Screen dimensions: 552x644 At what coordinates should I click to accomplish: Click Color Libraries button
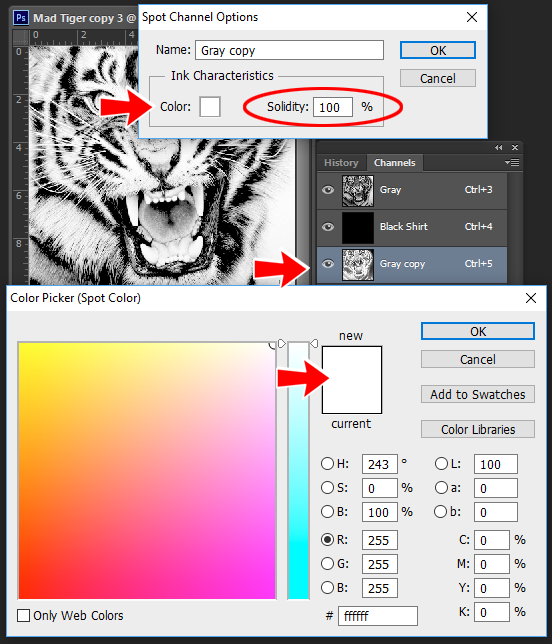[478, 429]
